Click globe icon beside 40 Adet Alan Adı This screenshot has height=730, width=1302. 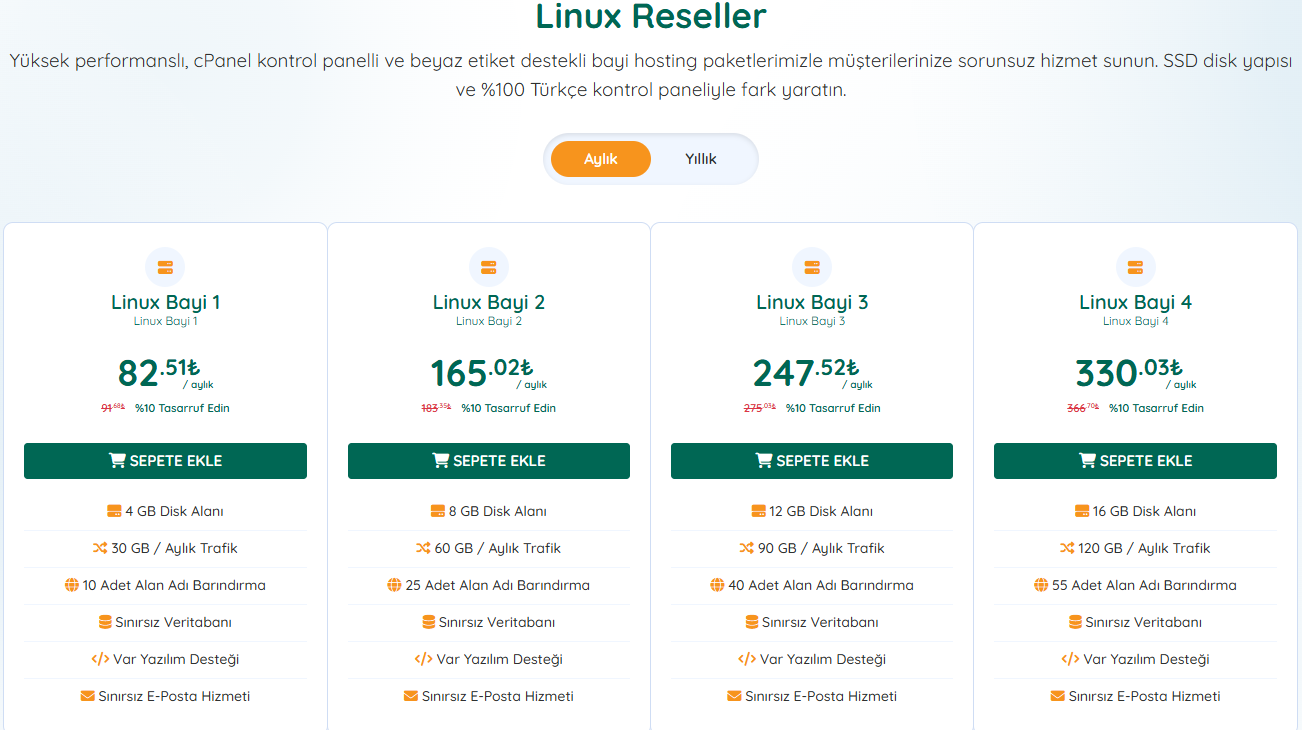(717, 585)
